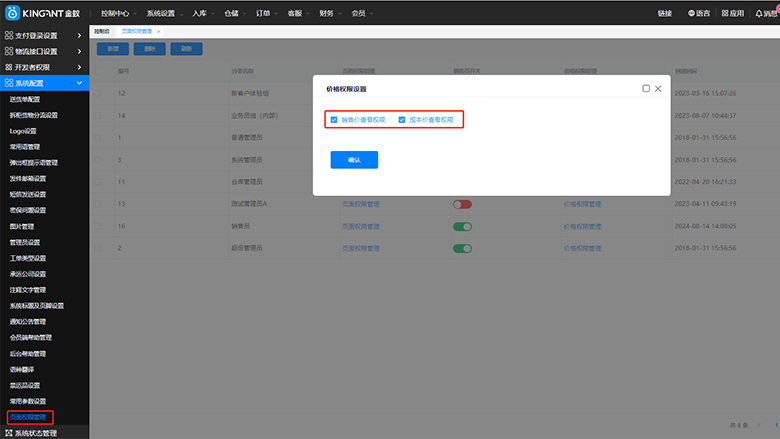This screenshot has width=780, height=439.
Task: Open Logo设置 in the sidebar
Action: [x=23, y=131]
